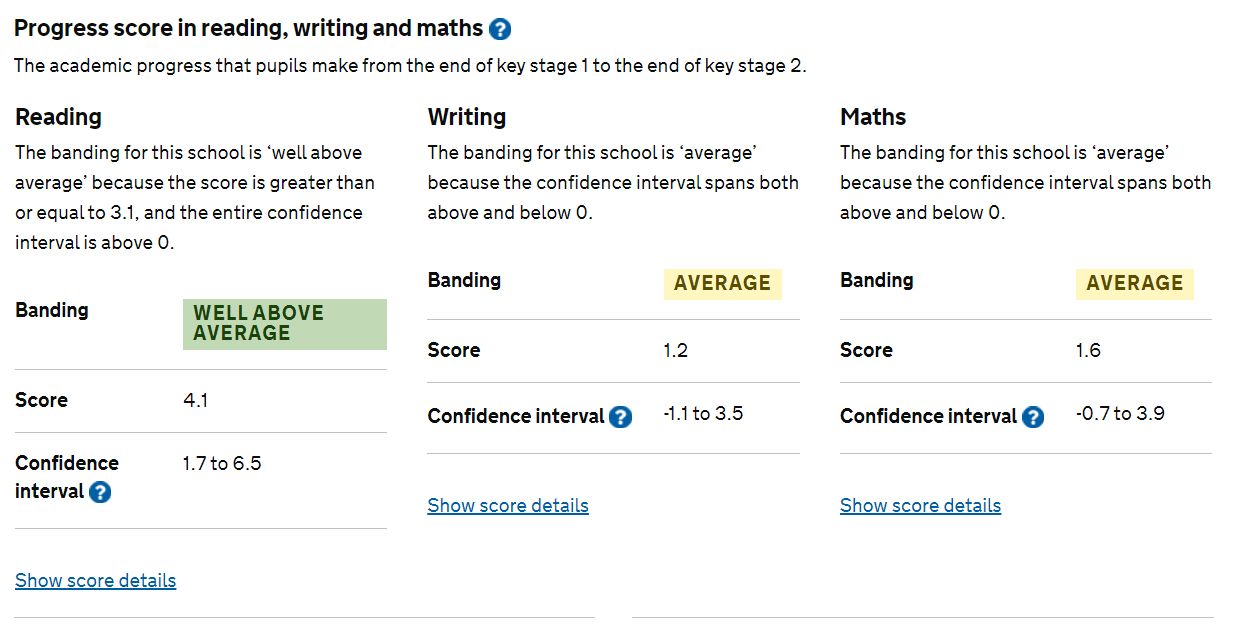Expand Show score details under Writing

tap(508, 506)
